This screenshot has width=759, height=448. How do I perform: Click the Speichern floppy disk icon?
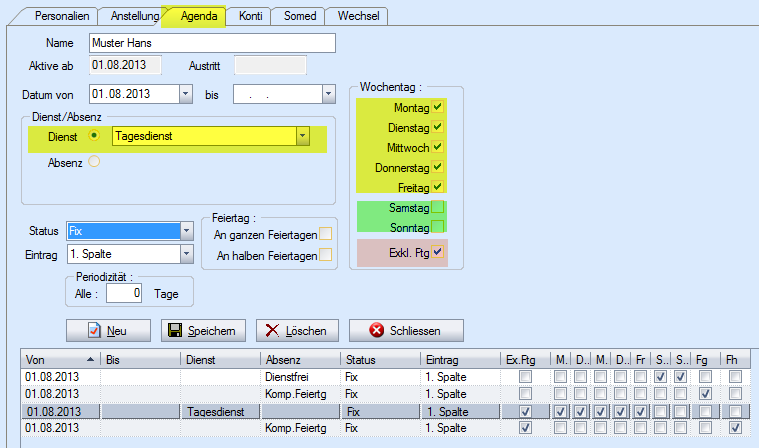point(175,330)
